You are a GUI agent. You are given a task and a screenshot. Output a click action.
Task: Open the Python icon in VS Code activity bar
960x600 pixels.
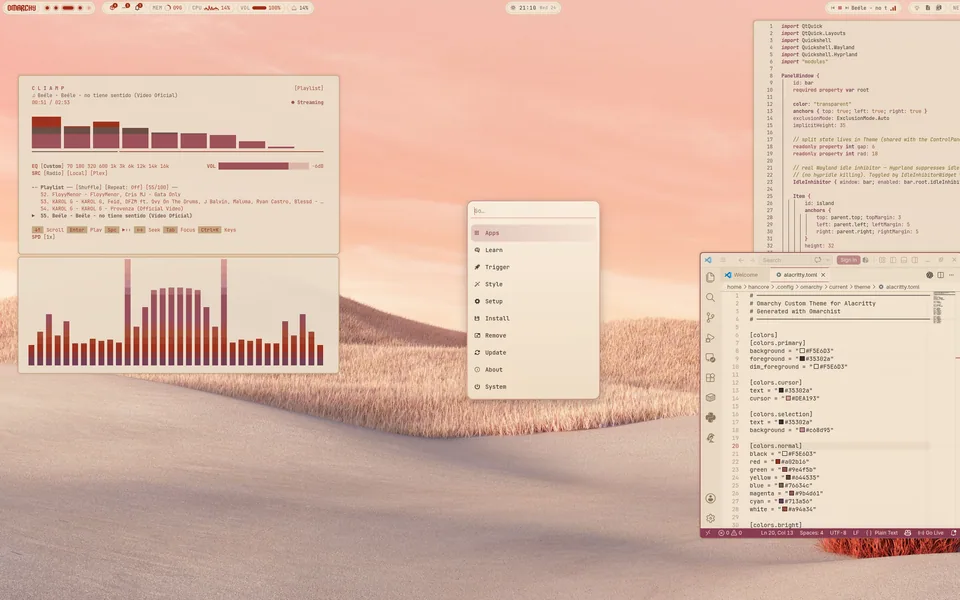click(710, 418)
